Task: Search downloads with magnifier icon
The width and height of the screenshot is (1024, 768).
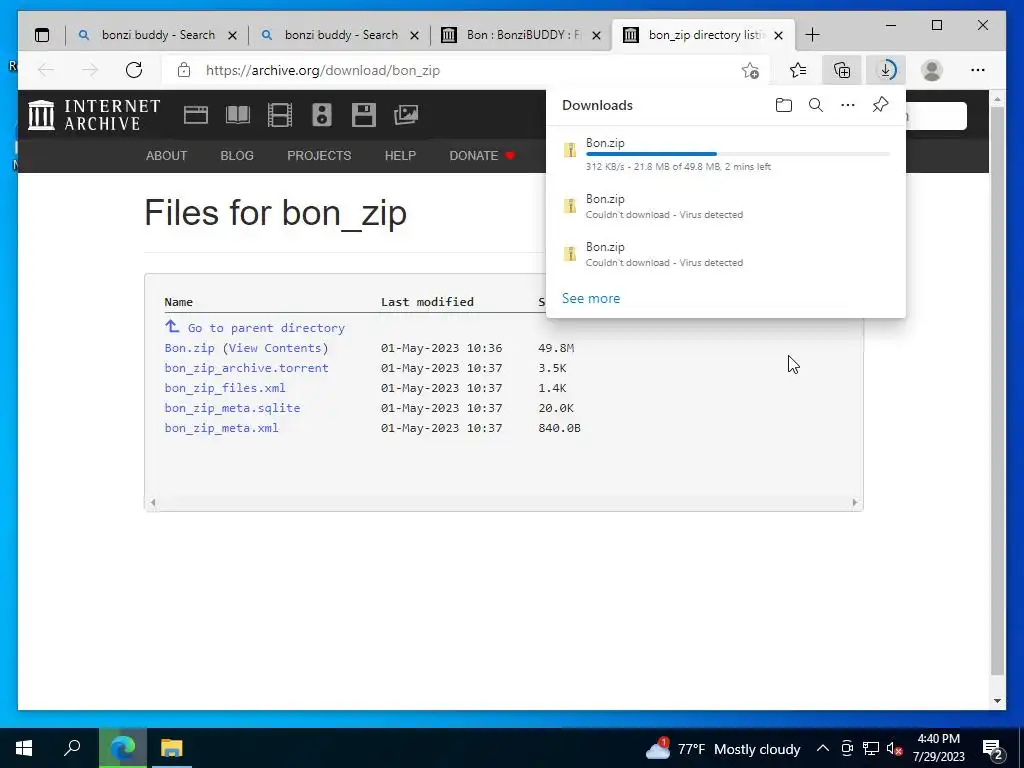Action: click(x=816, y=105)
